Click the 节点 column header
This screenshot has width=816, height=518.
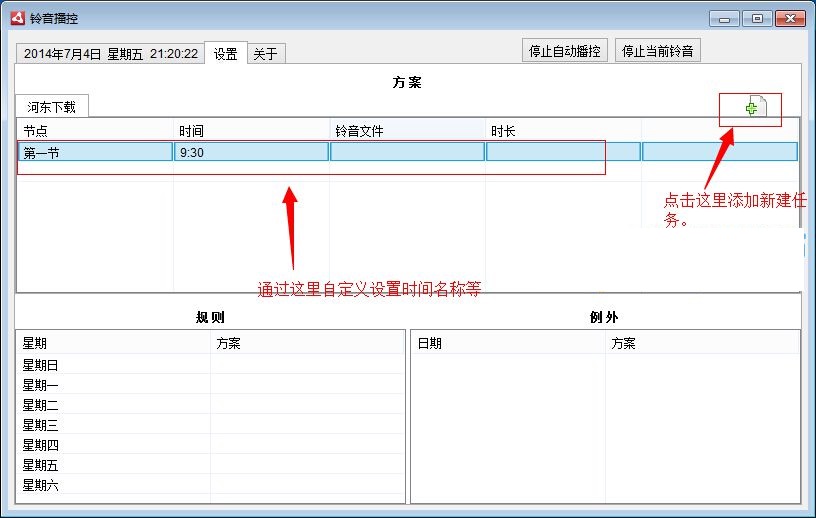[x=96, y=131]
